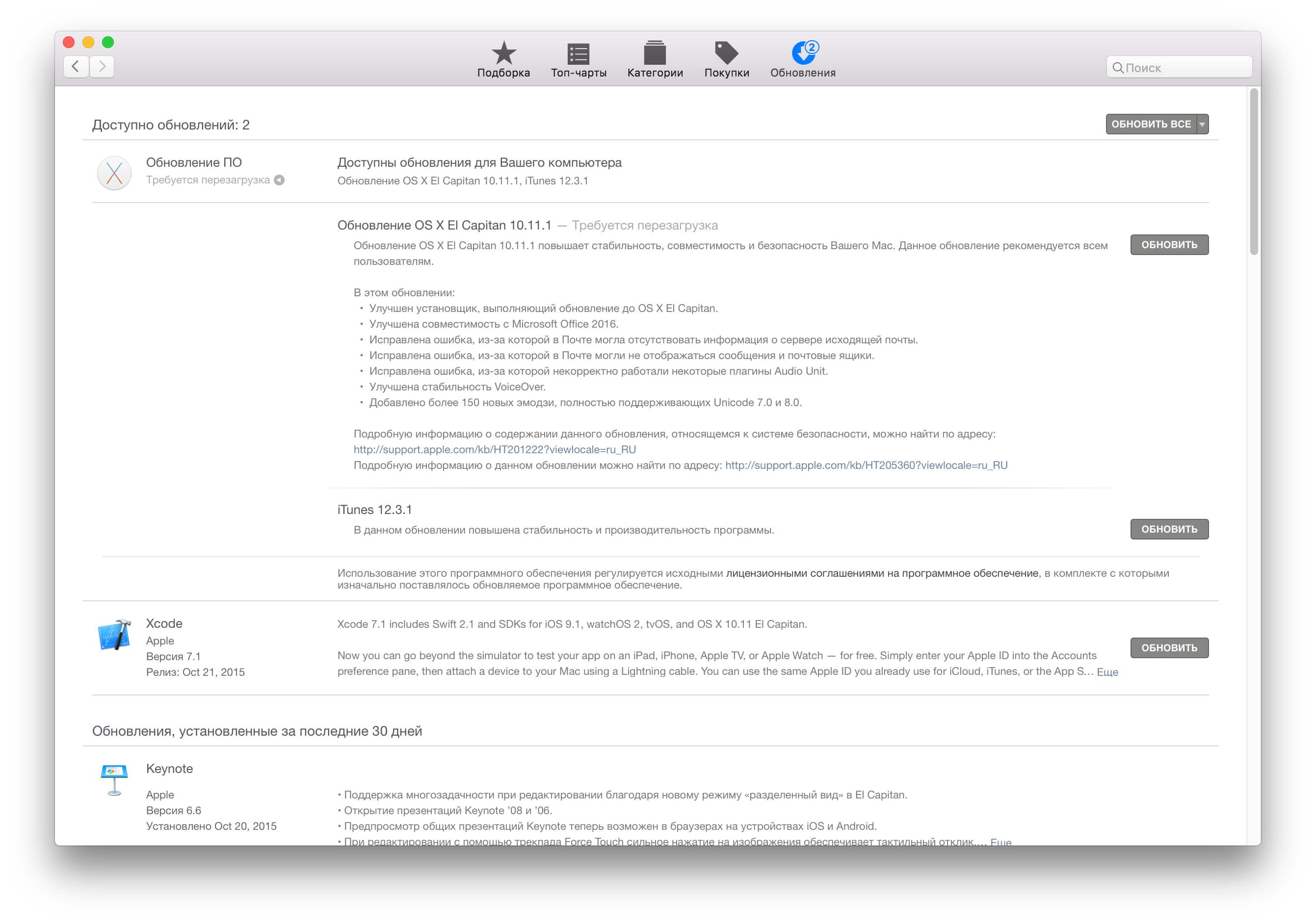This screenshot has height=924, width=1316.
Task: Click 'Доступно обновлений: 2' header
Action: pyautogui.click(x=171, y=124)
